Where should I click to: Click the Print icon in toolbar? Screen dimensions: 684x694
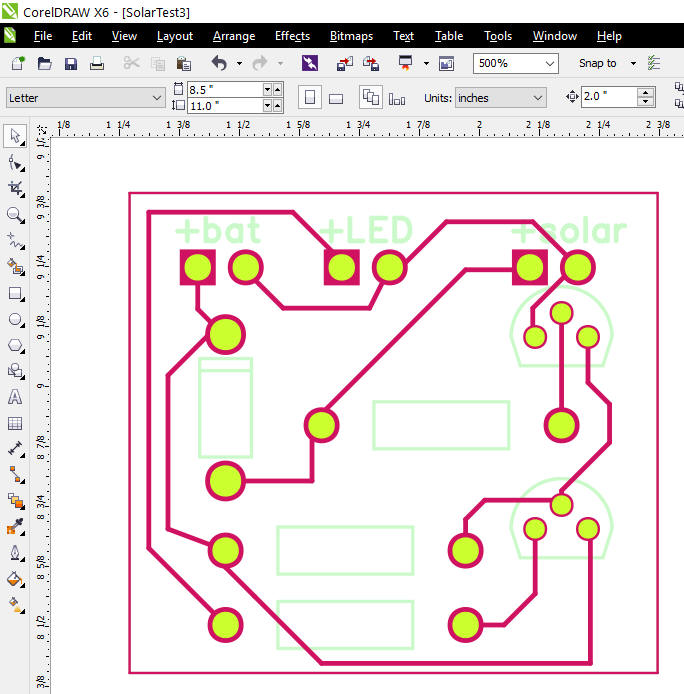pyautogui.click(x=97, y=63)
